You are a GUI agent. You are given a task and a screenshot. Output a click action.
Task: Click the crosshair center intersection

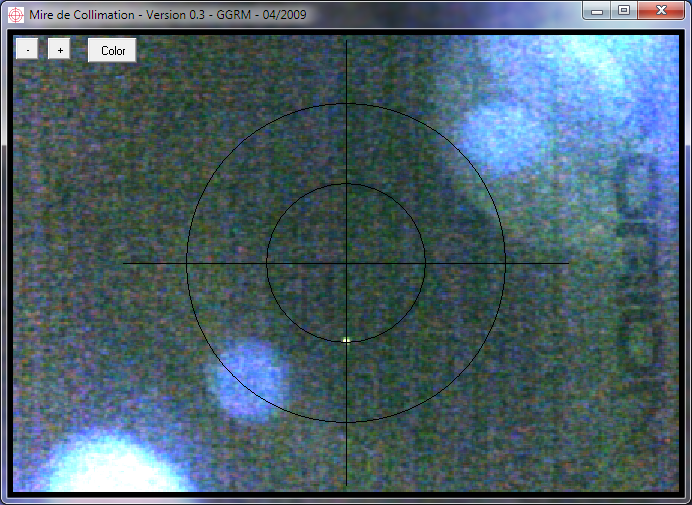[346, 263]
